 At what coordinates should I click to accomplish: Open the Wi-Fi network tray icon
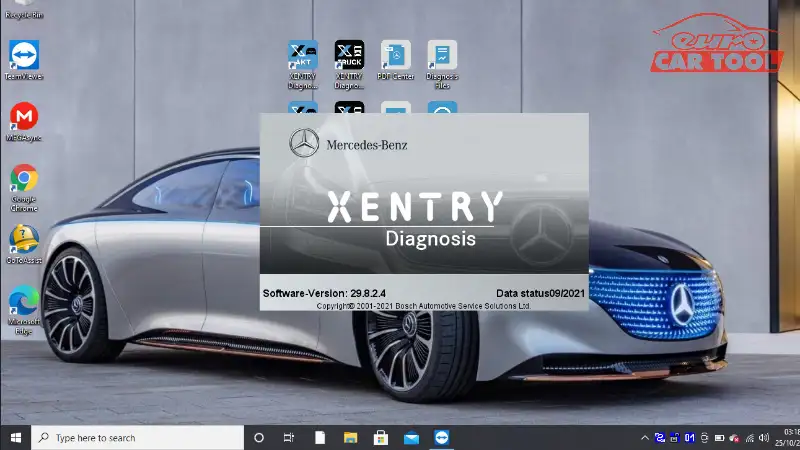point(749,438)
